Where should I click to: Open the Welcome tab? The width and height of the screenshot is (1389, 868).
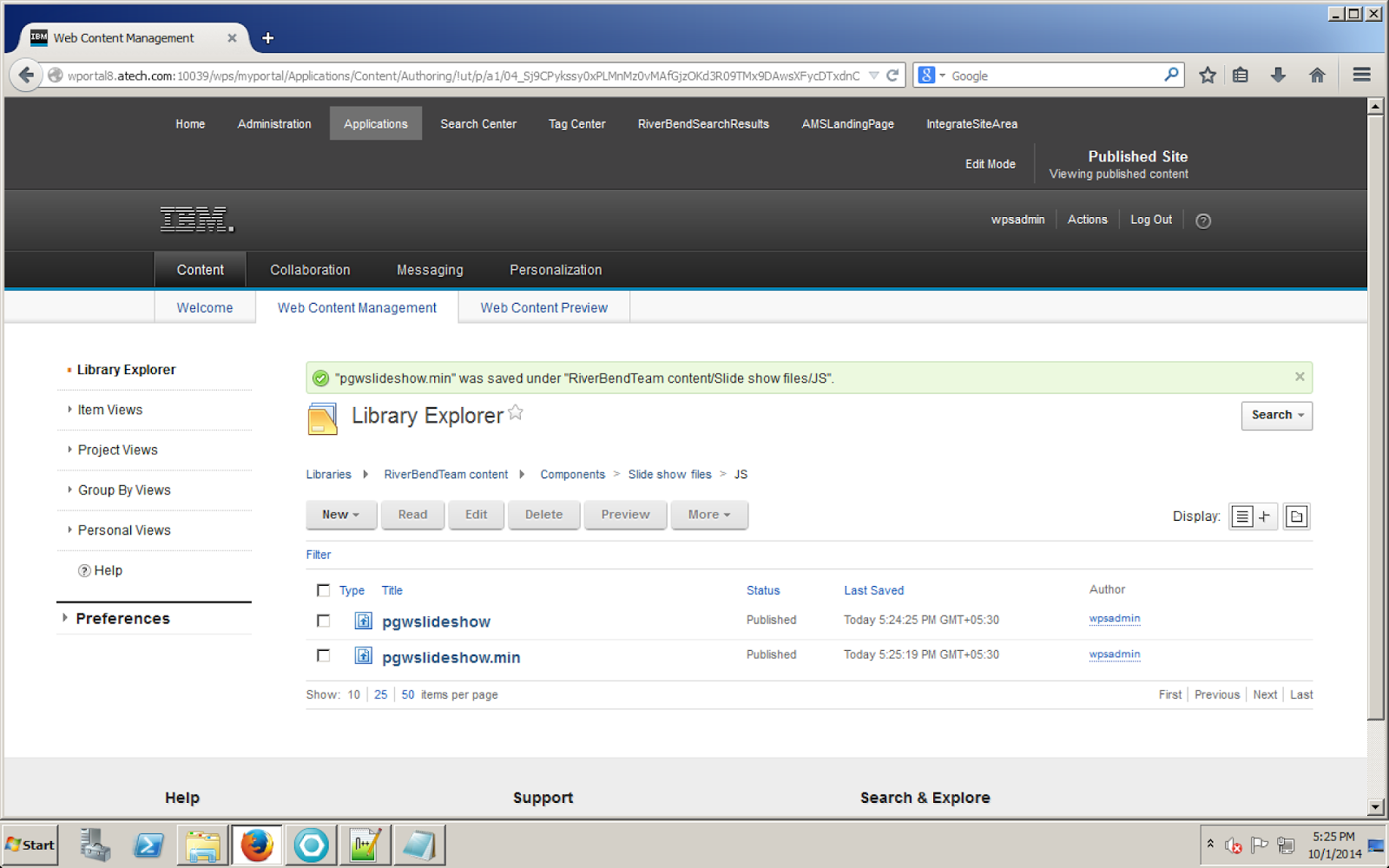(205, 307)
